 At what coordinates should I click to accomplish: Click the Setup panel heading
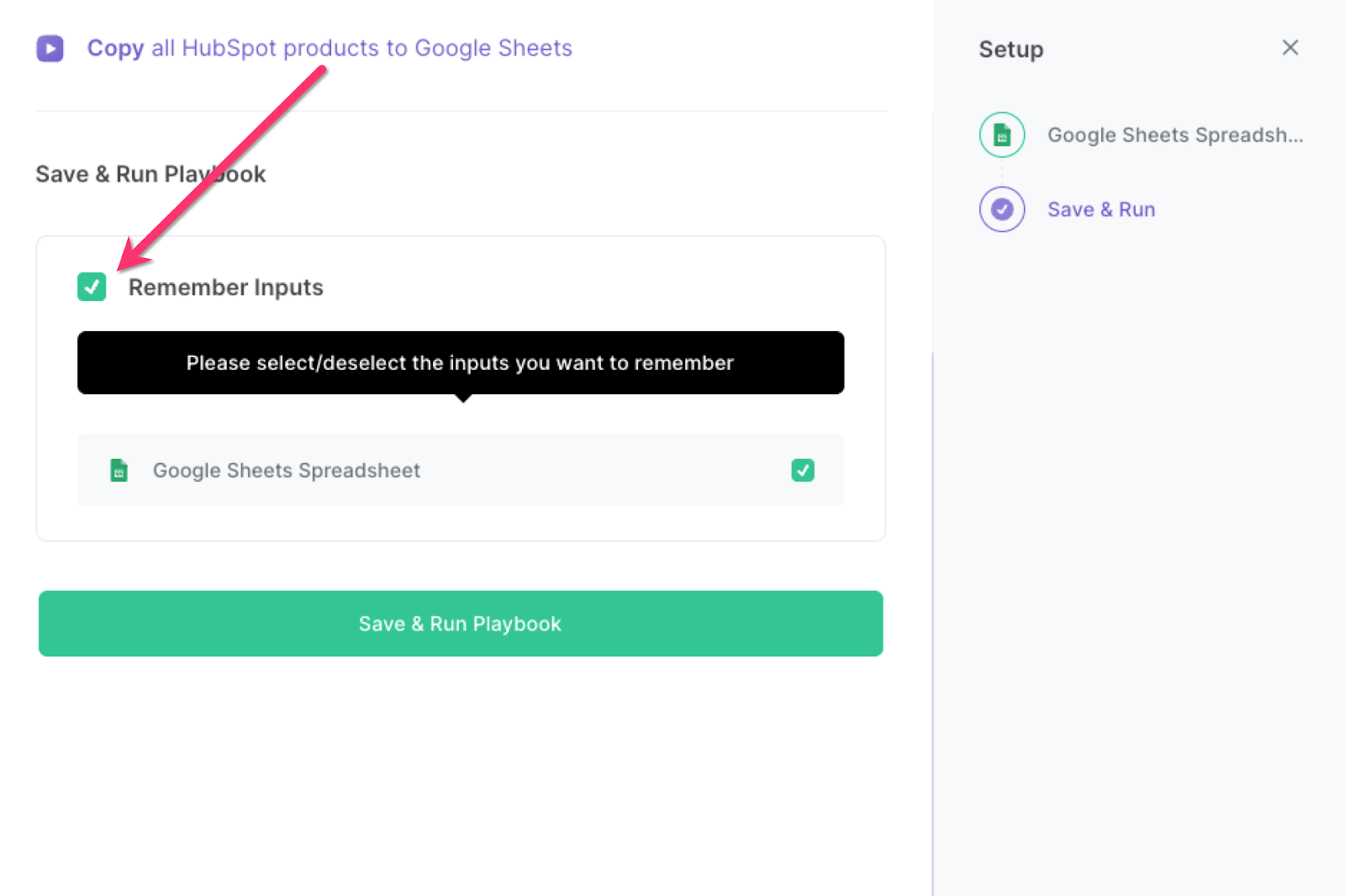click(1010, 49)
